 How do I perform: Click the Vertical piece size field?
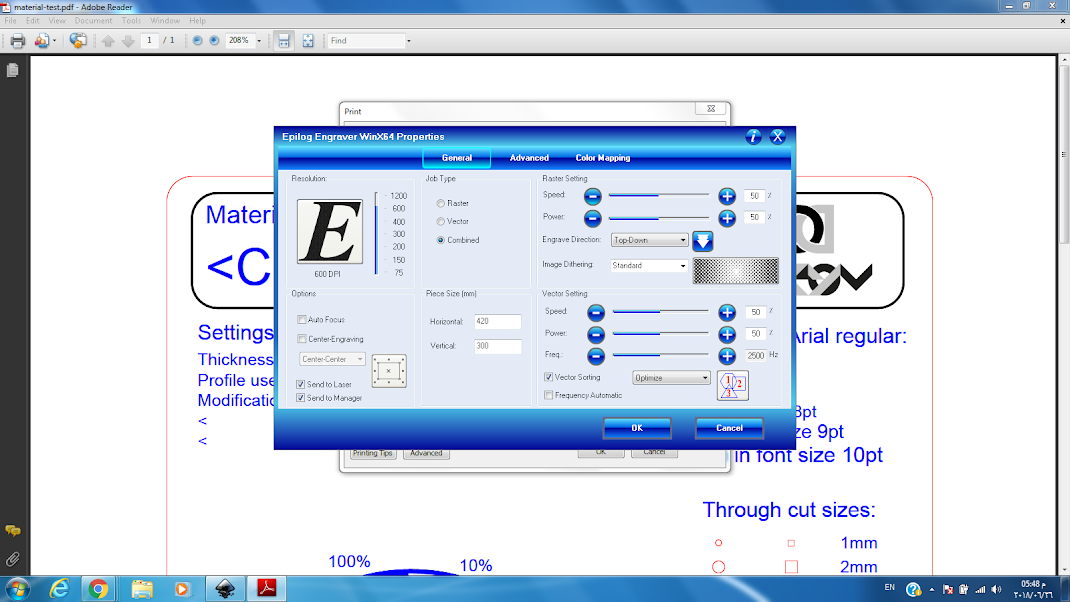pyautogui.click(x=497, y=346)
